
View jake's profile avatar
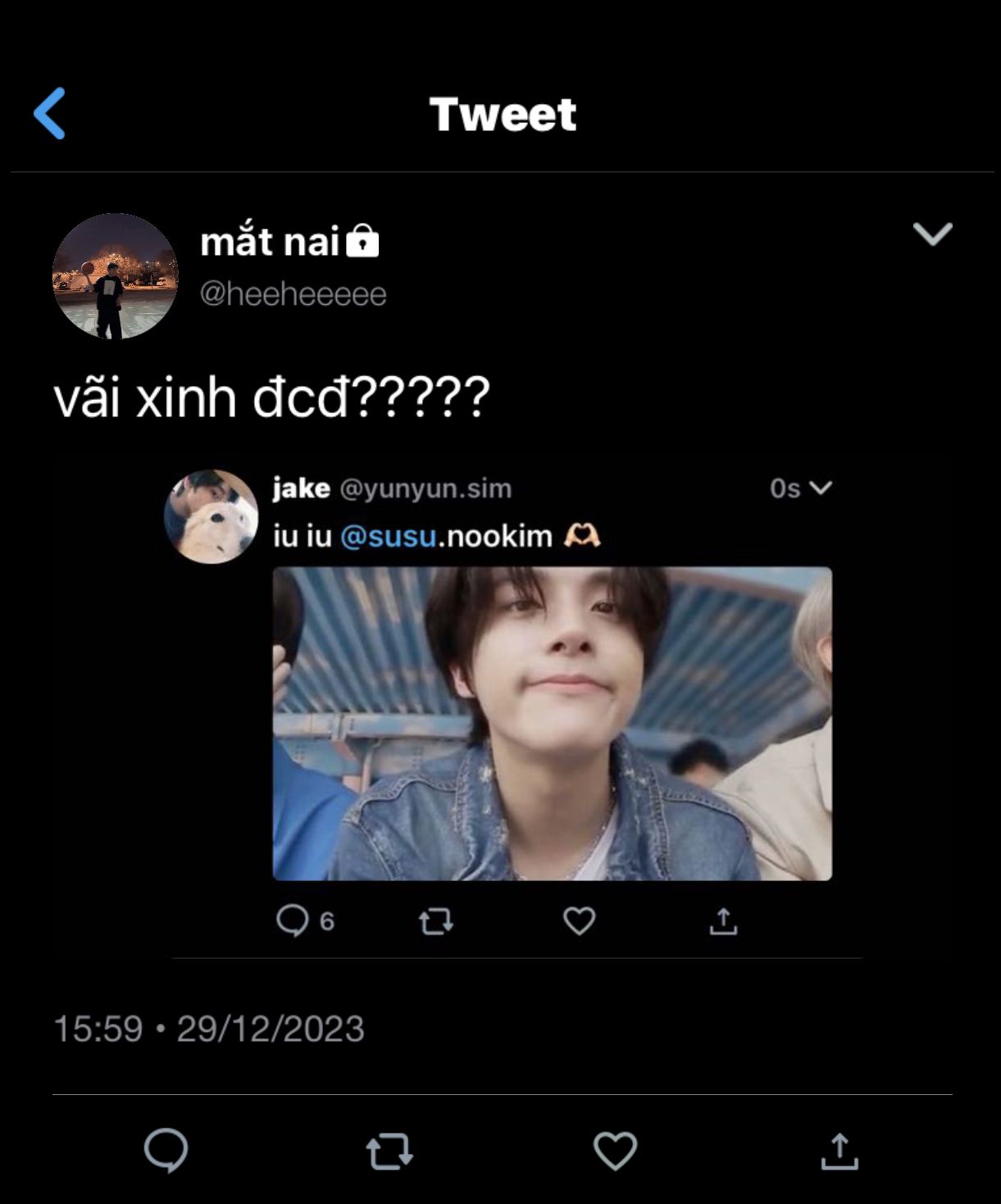click(212, 516)
